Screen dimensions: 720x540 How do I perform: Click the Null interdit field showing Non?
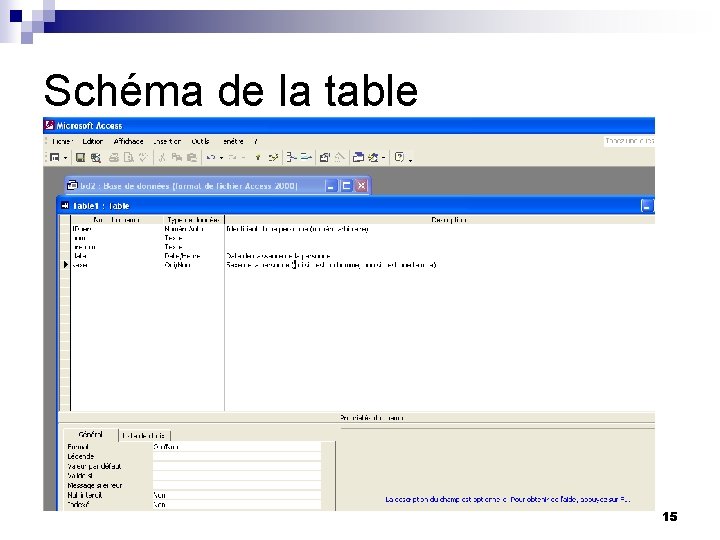(236, 495)
